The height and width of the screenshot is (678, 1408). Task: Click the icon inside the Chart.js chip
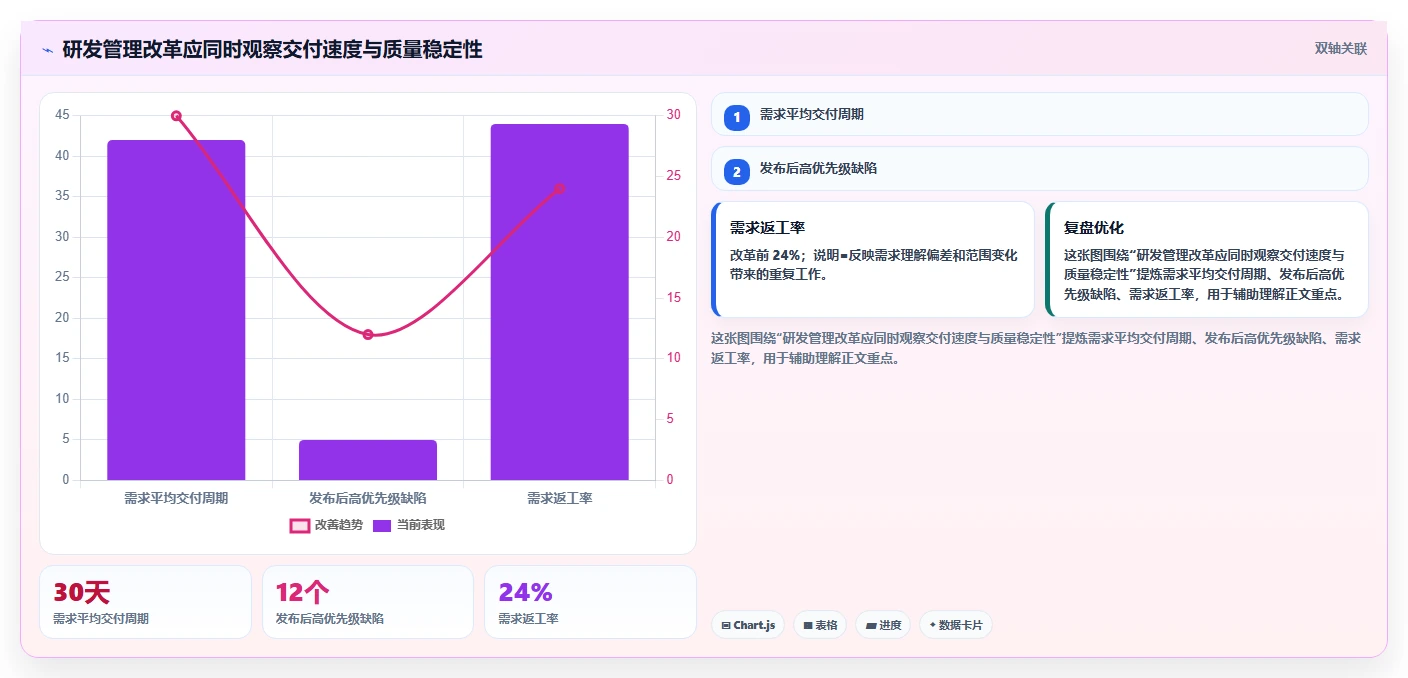pyautogui.click(x=726, y=626)
